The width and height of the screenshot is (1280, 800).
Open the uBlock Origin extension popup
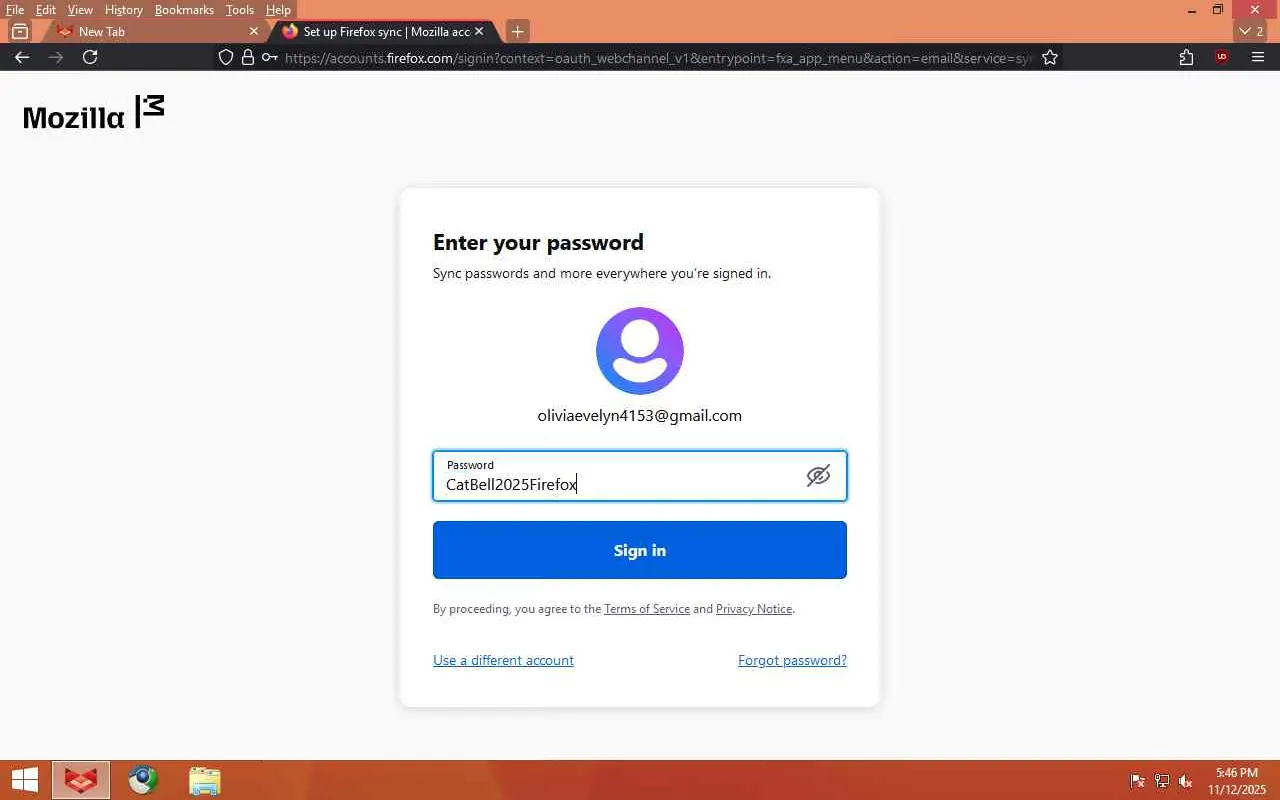click(1221, 57)
